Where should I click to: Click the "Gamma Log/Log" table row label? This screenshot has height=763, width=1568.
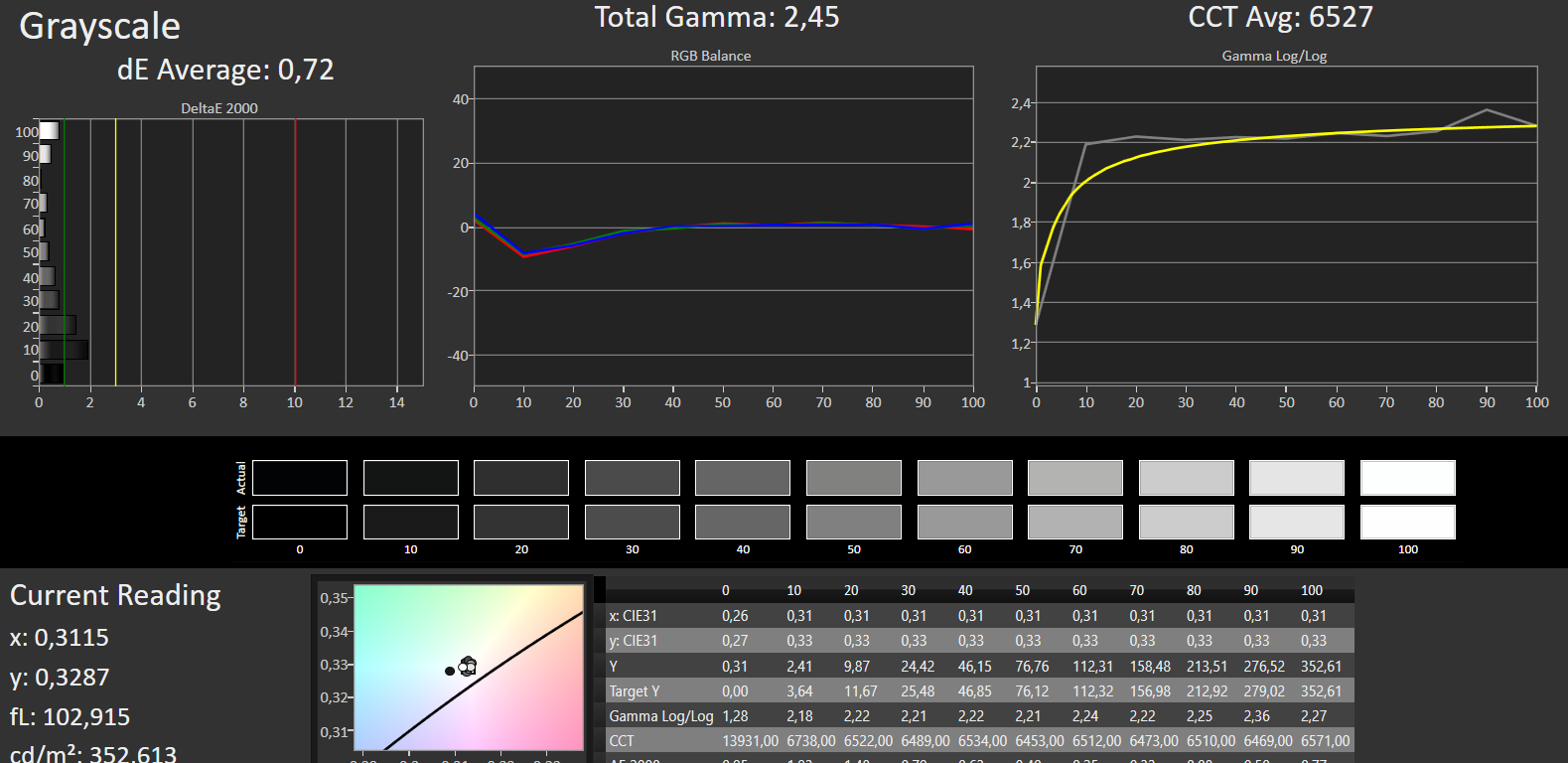[x=661, y=716]
